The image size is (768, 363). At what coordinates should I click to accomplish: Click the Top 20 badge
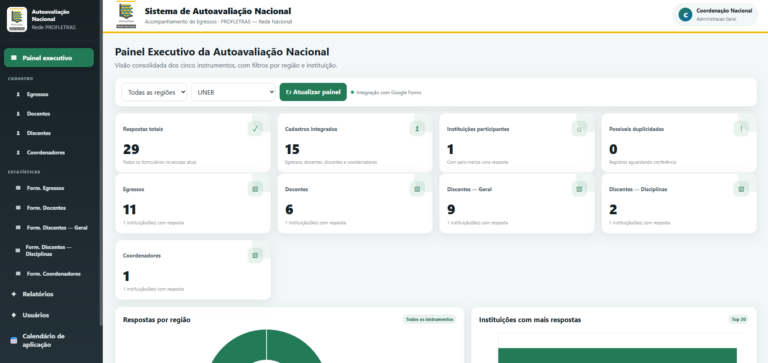pyautogui.click(x=739, y=319)
